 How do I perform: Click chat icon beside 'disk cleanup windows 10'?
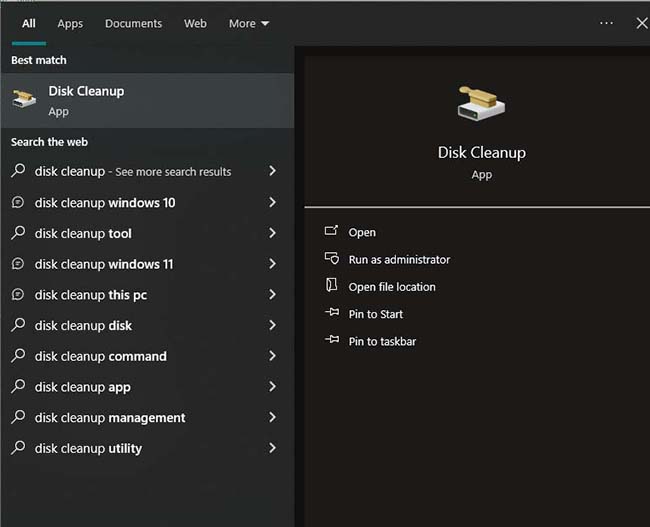[18, 202]
